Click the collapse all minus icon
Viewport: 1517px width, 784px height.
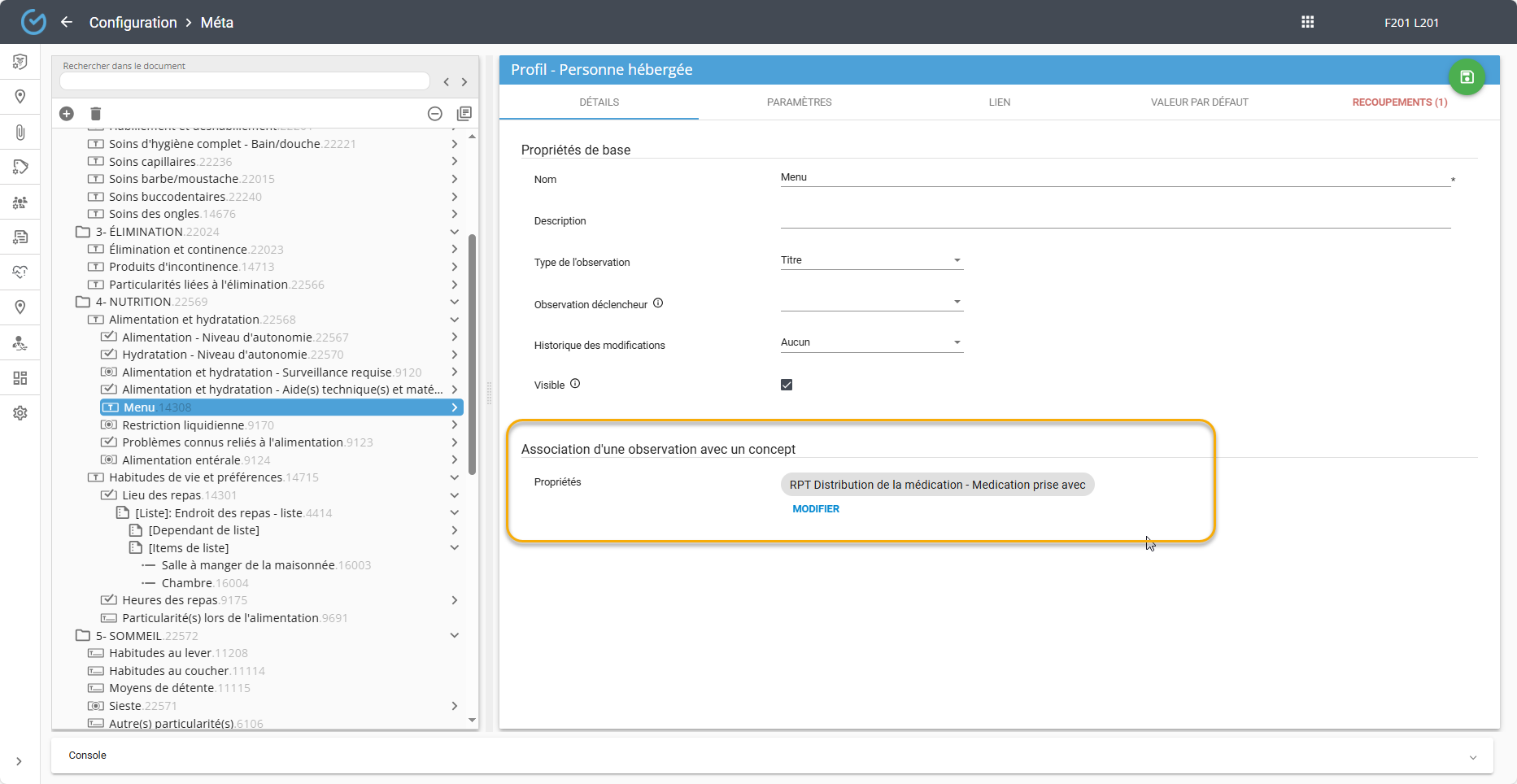[435, 114]
